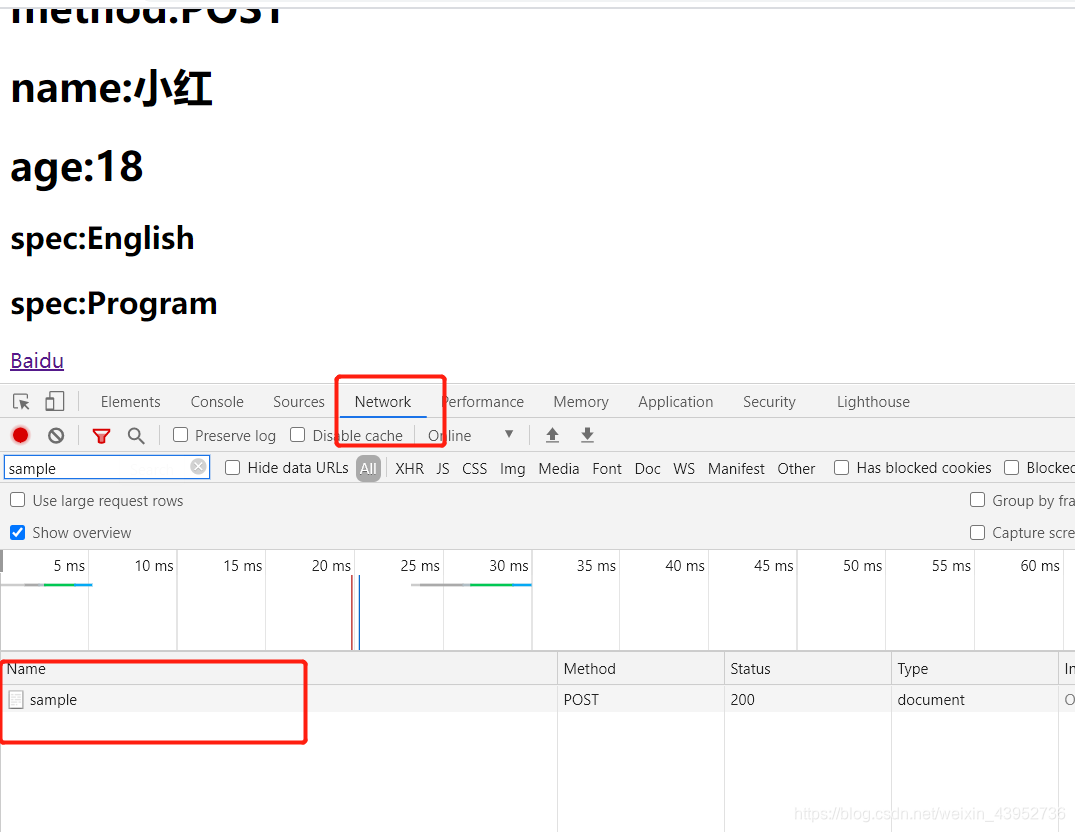Check Hide data URLs

[x=232, y=467]
